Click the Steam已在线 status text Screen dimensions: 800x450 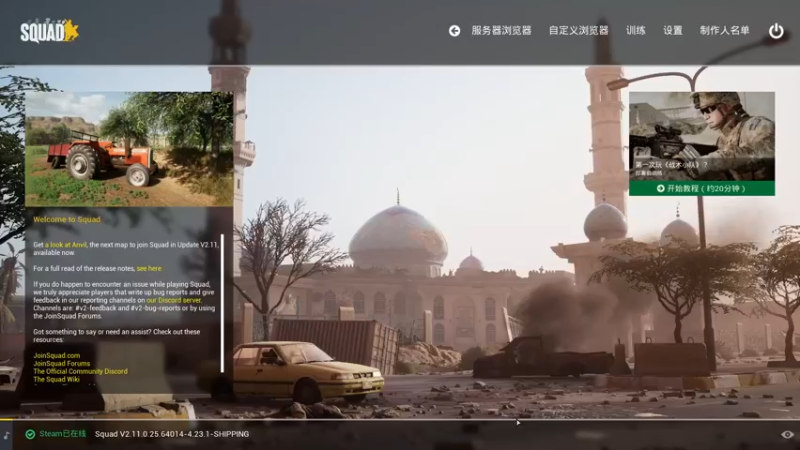(63, 434)
